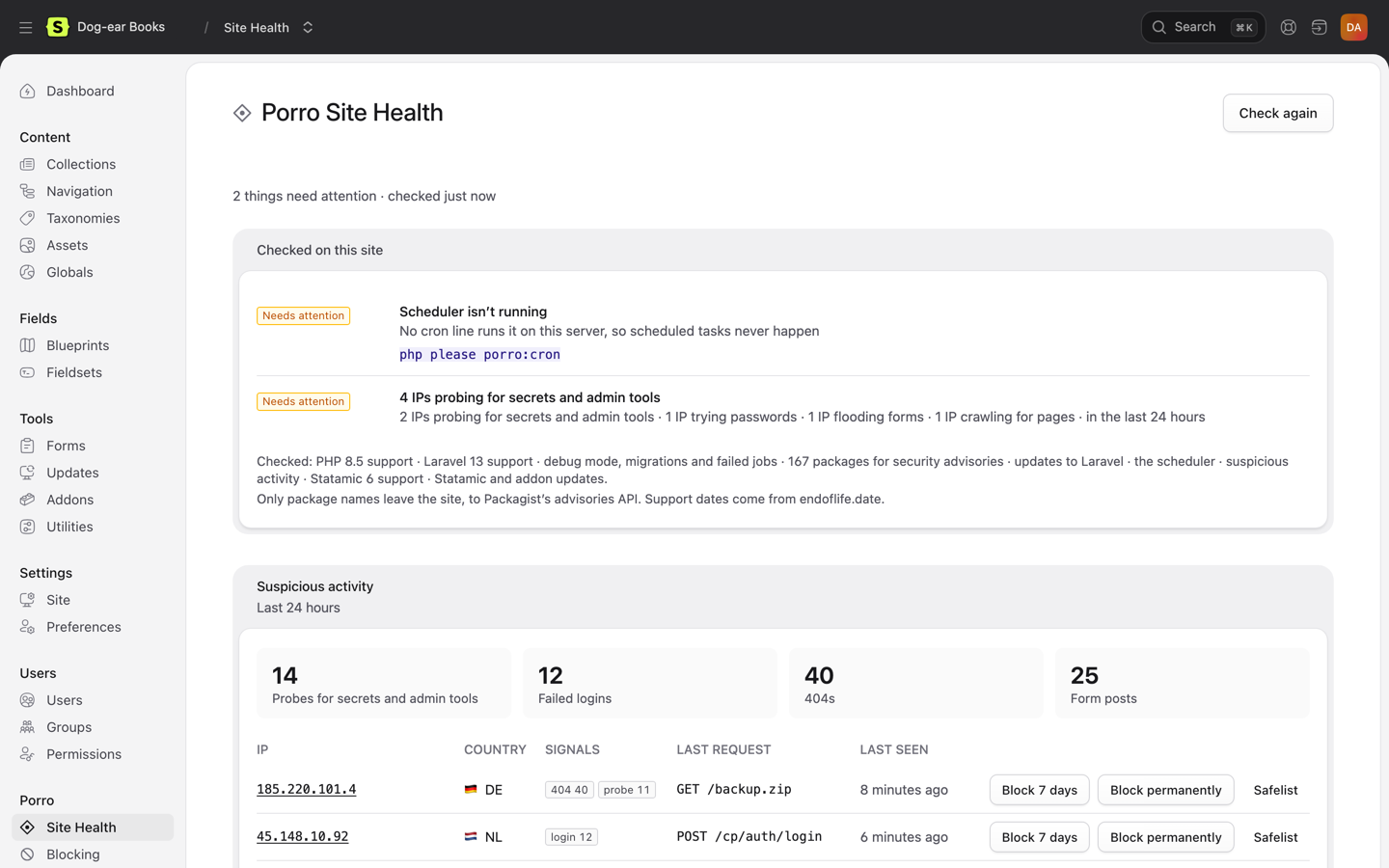Click the Assets sidebar icon
This screenshot has width=1389, height=868.
point(27,246)
